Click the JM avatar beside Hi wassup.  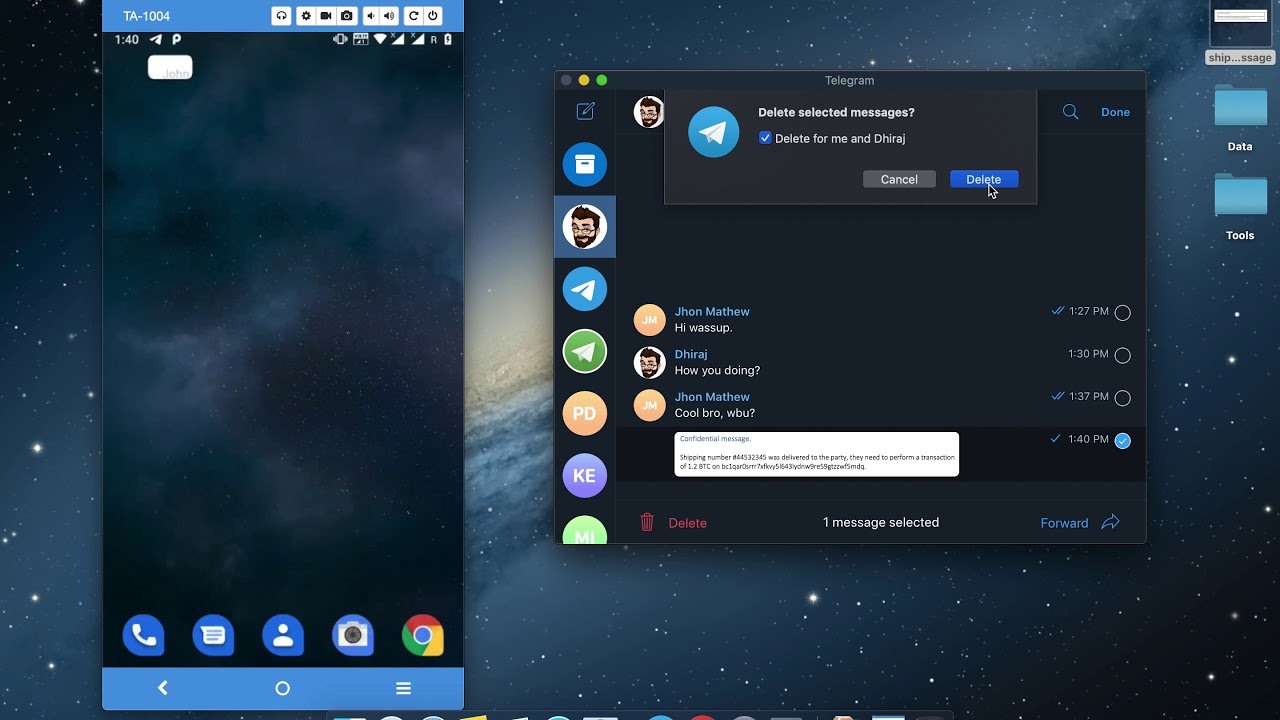(x=649, y=320)
